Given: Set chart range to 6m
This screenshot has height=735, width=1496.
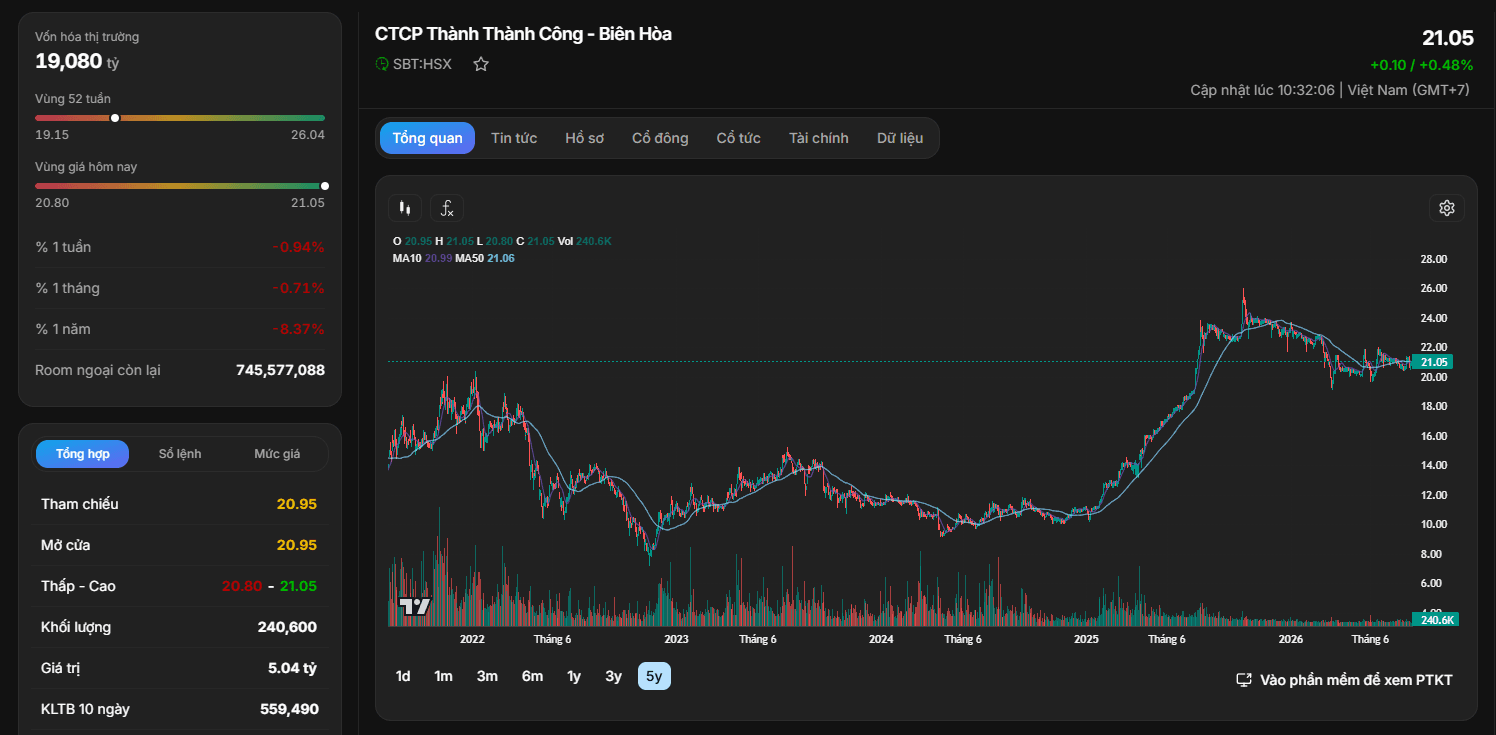Looking at the screenshot, I should (532, 677).
